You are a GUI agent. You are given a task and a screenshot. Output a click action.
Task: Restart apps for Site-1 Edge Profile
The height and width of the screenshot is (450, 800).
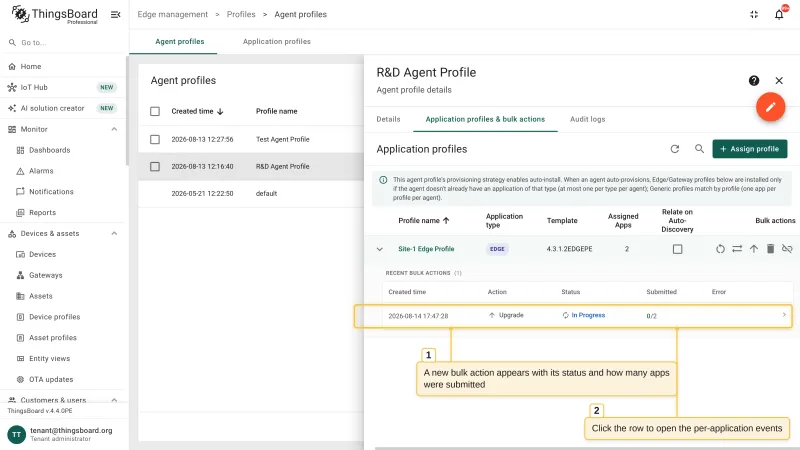pos(720,249)
